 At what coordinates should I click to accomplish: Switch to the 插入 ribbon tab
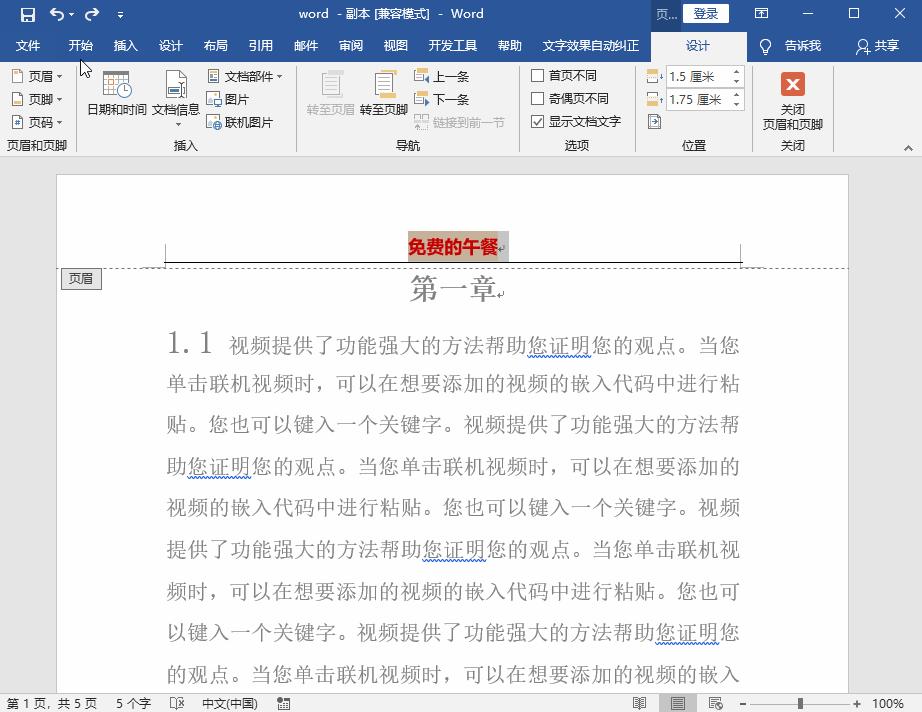(125, 45)
